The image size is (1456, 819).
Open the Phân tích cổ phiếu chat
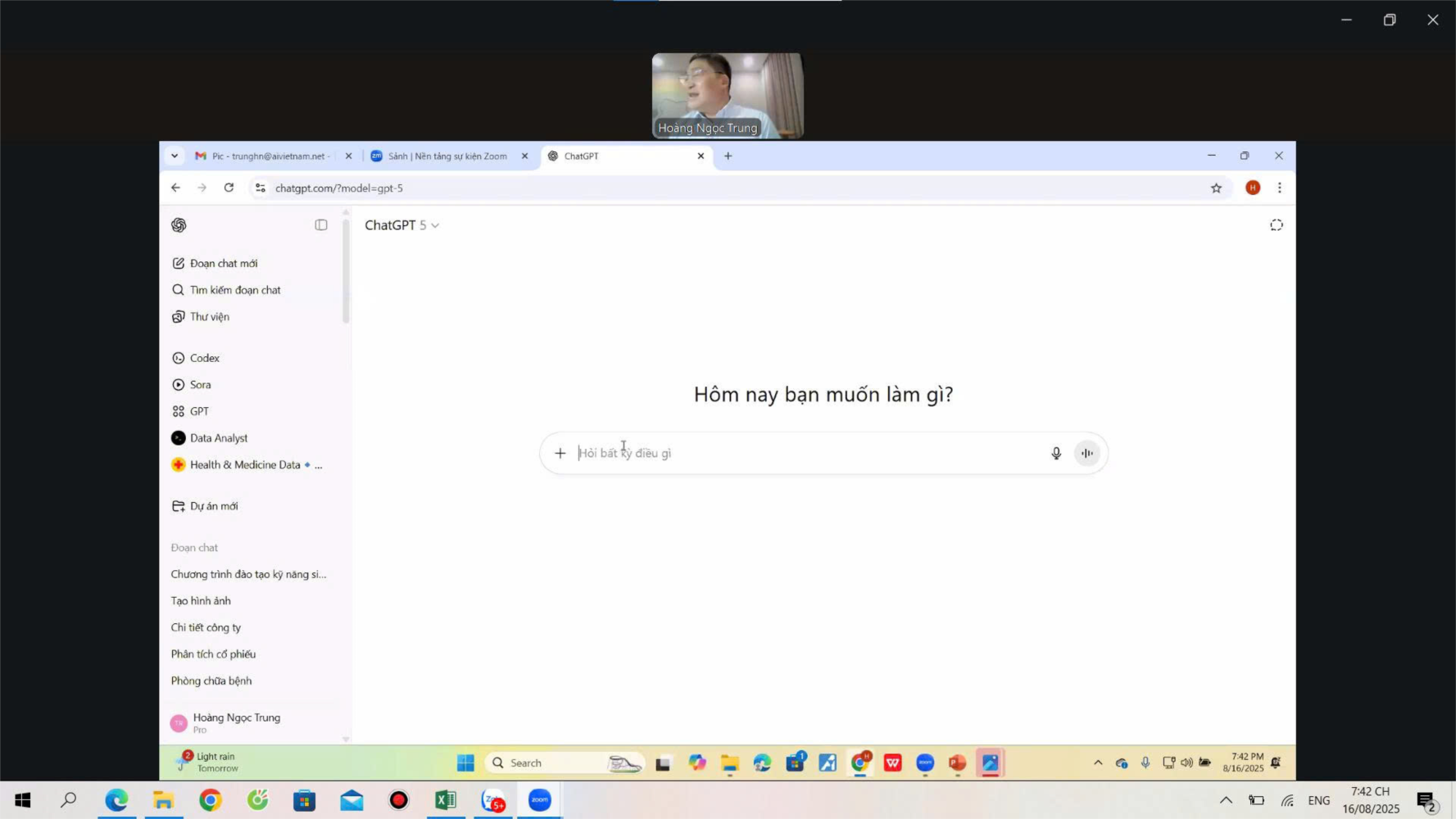click(x=213, y=654)
